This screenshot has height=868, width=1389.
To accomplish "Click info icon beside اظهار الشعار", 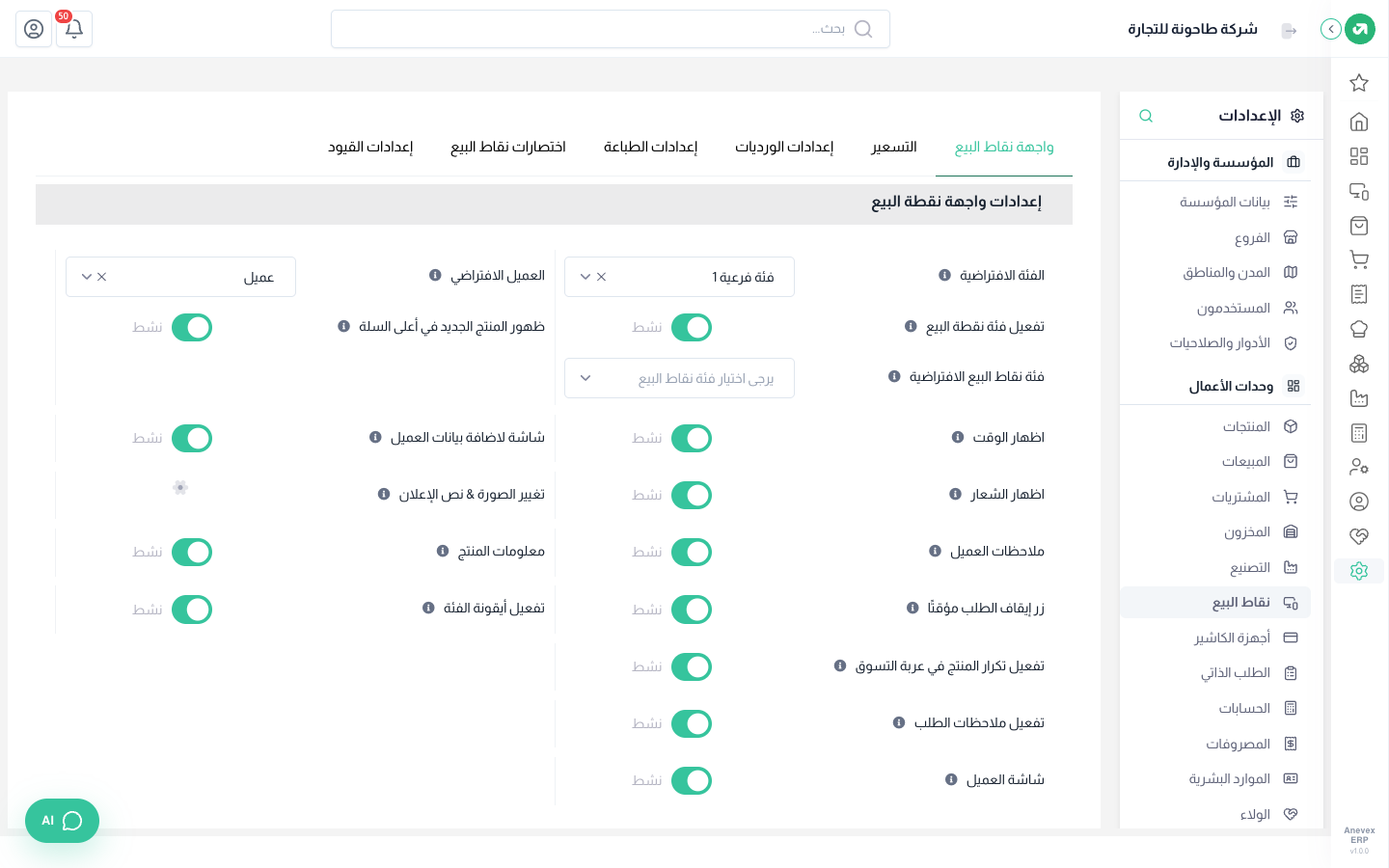I will 955,494.
